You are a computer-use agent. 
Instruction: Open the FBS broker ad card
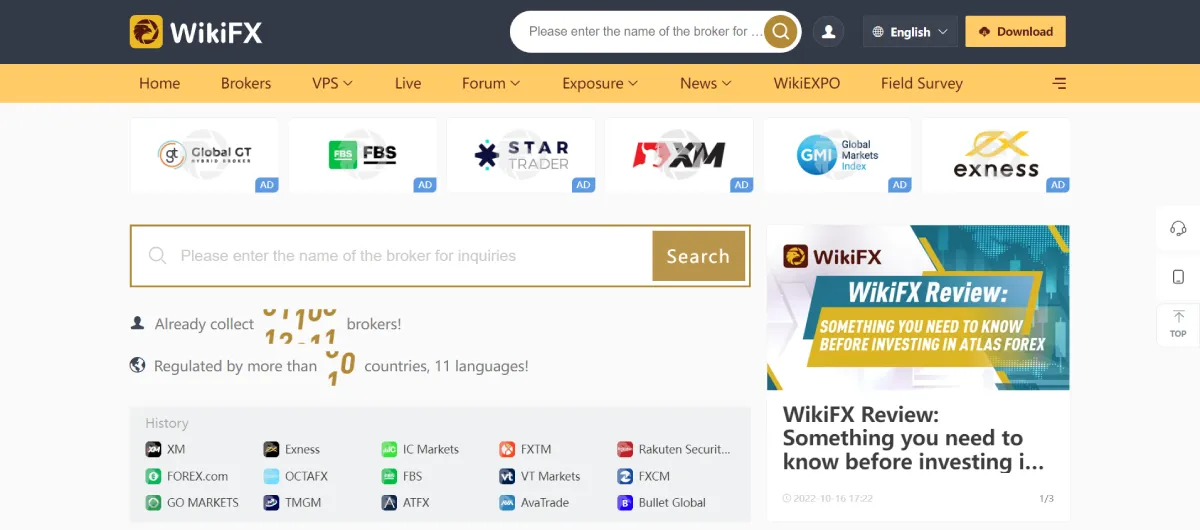tap(363, 155)
